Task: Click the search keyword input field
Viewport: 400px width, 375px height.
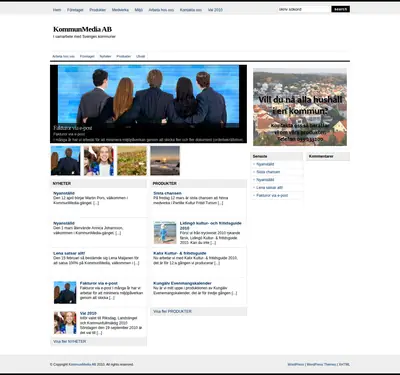Action: click(304, 9)
